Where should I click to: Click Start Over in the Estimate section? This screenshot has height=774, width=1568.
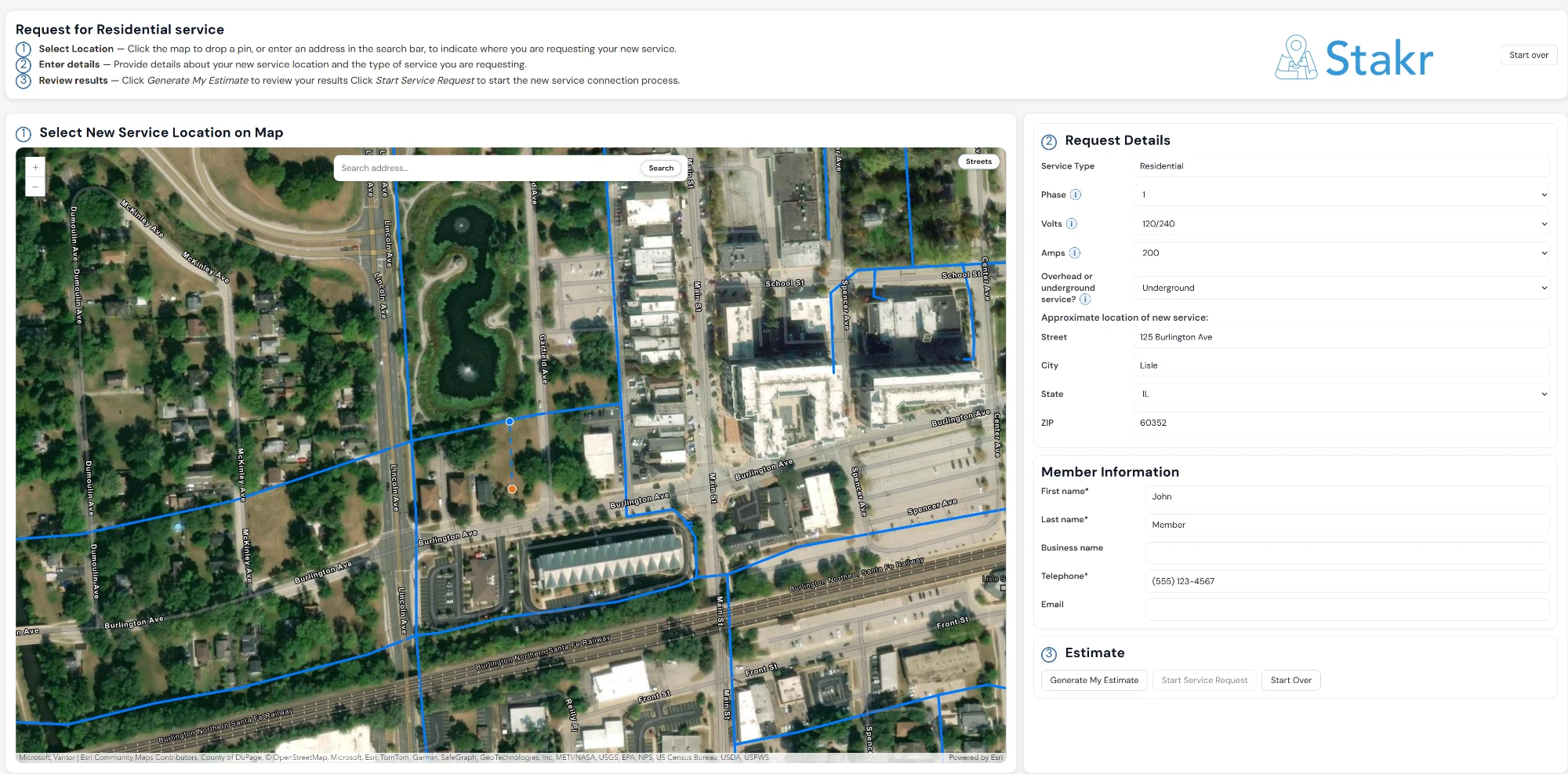1290,680
